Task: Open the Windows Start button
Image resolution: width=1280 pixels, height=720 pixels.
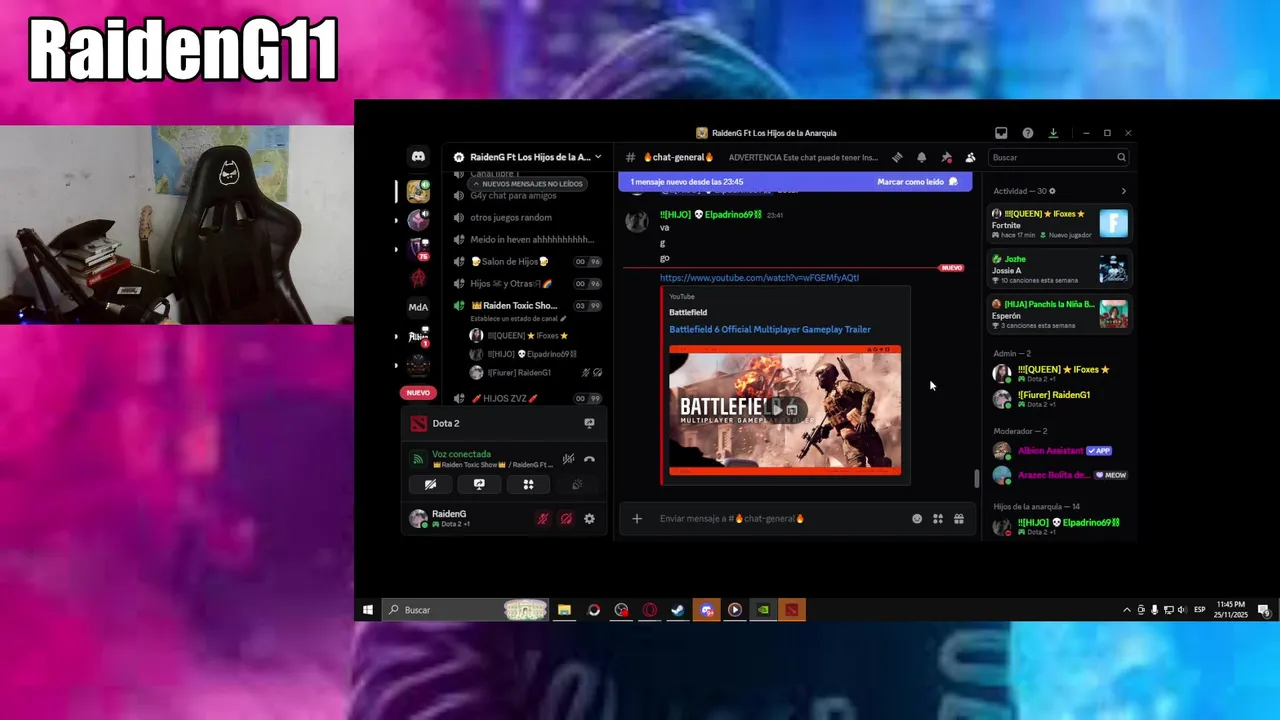Action: pyautogui.click(x=368, y=610)
